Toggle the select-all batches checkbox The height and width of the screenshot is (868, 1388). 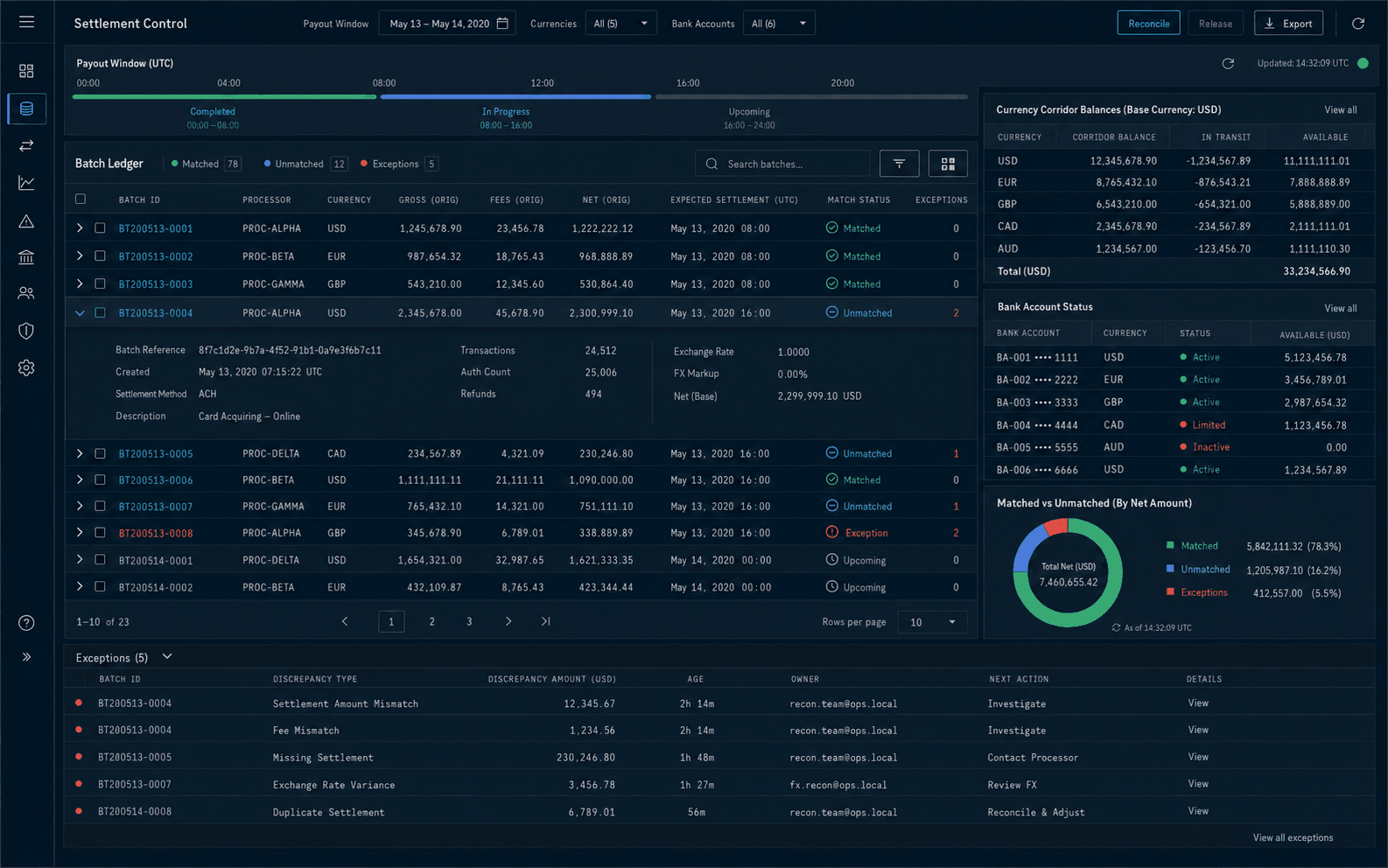(x=81, y=199)
